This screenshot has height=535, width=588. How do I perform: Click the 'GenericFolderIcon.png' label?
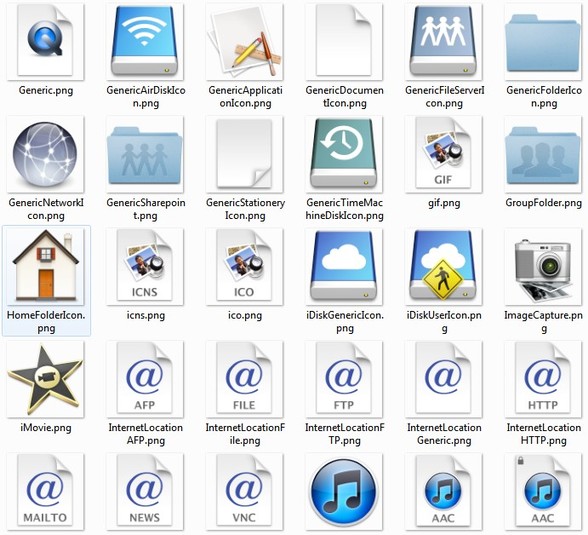coord(544,97)
